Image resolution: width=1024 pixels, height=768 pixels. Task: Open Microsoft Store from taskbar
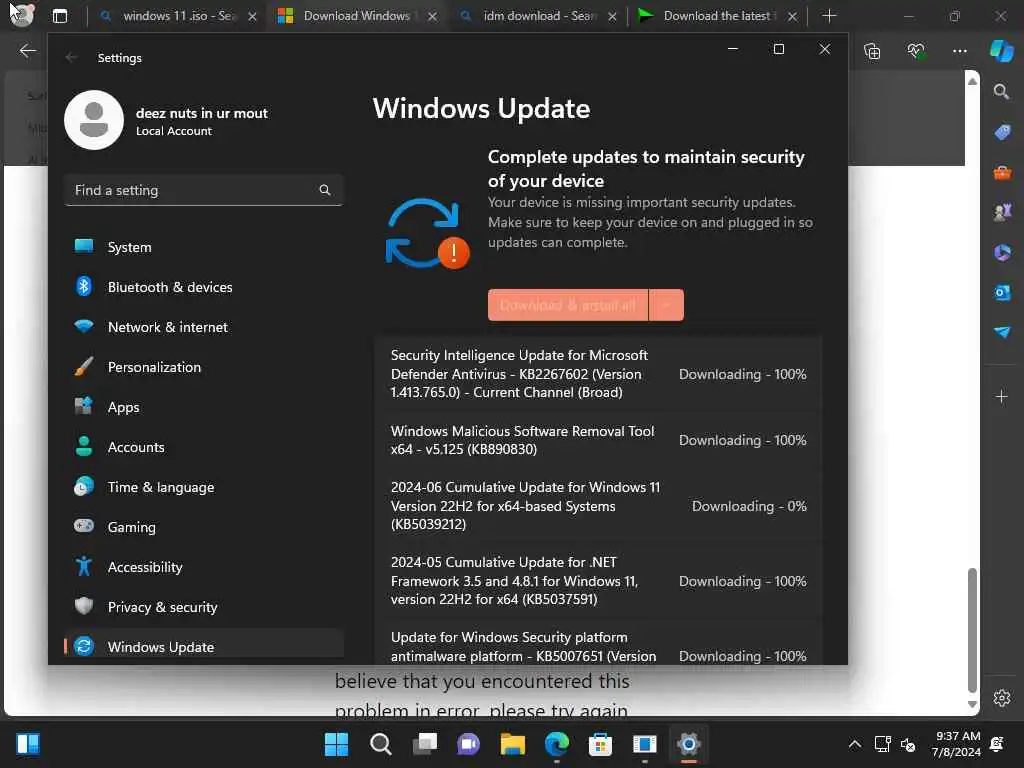(x=600, y=744)
